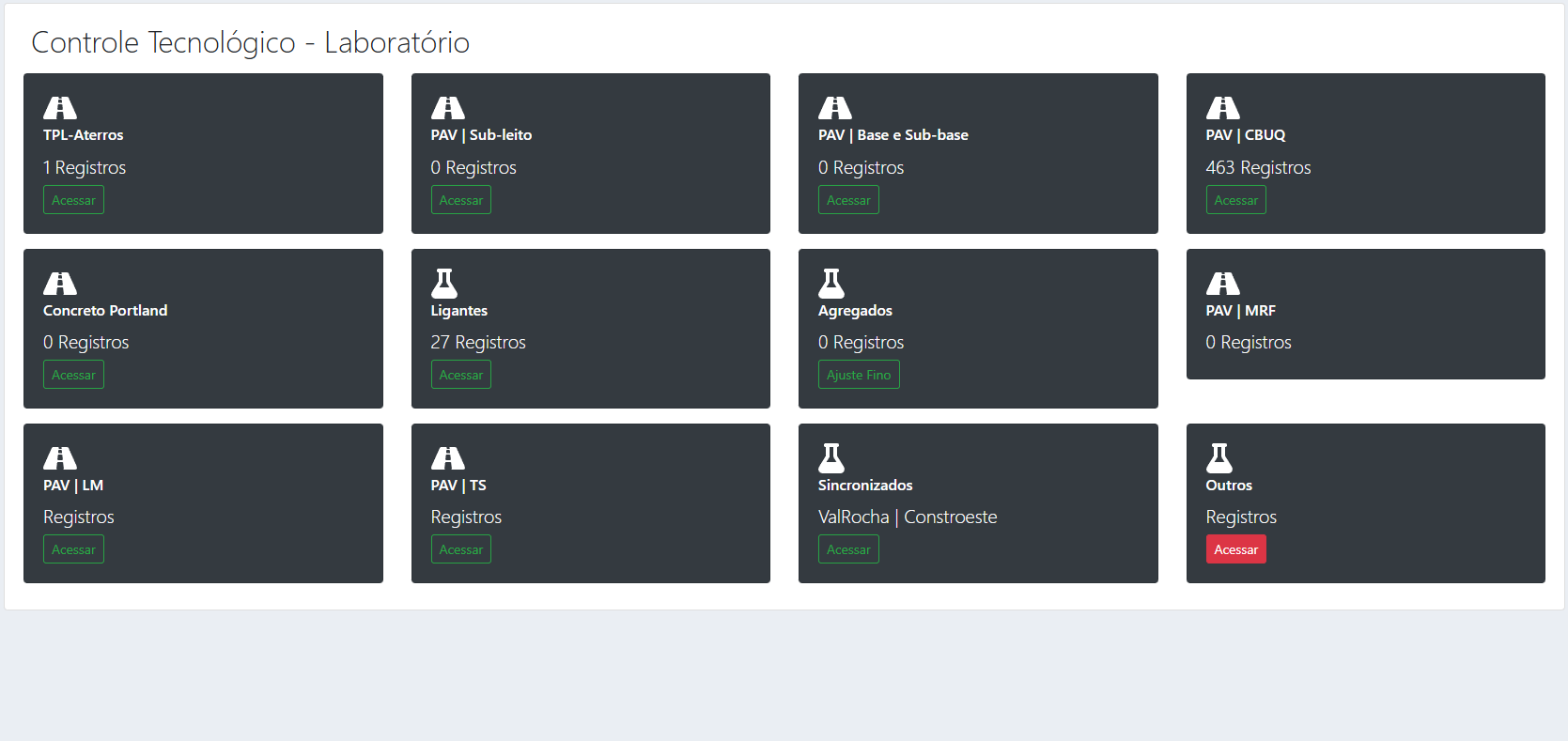1568x741 pixels.
Task: Click the flask icon above Ligantes
Action: point(443,283)
